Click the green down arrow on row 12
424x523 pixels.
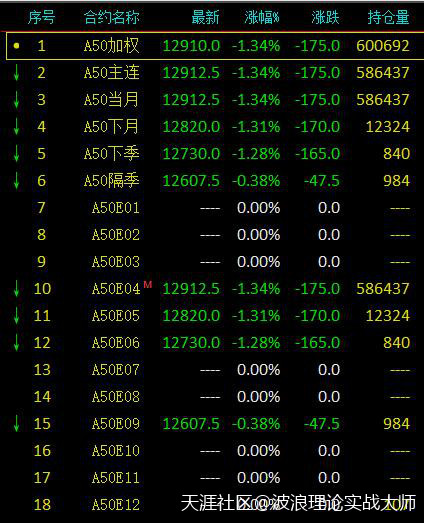16,343
